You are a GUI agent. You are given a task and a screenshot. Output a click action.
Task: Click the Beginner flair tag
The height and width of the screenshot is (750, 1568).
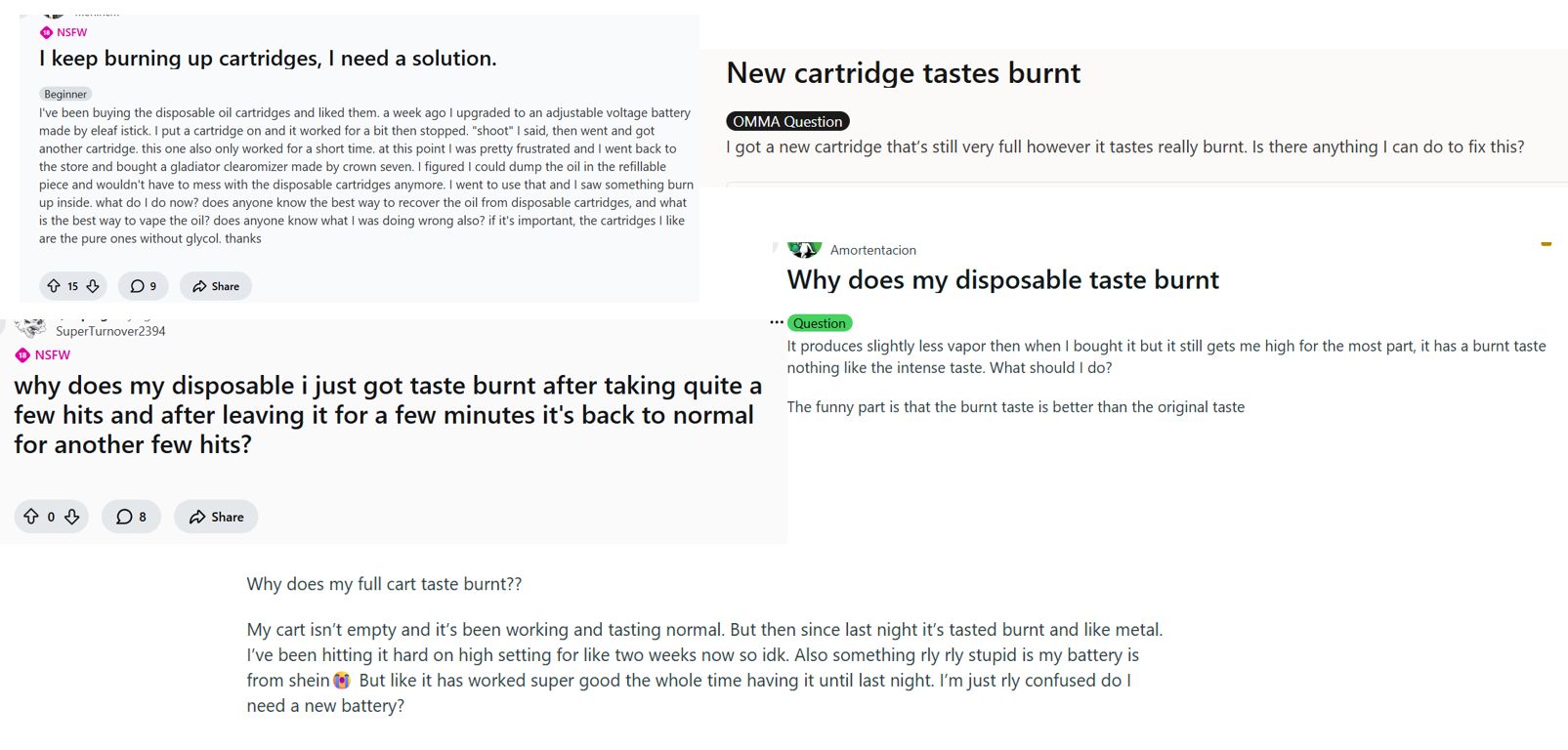(65, 95)
